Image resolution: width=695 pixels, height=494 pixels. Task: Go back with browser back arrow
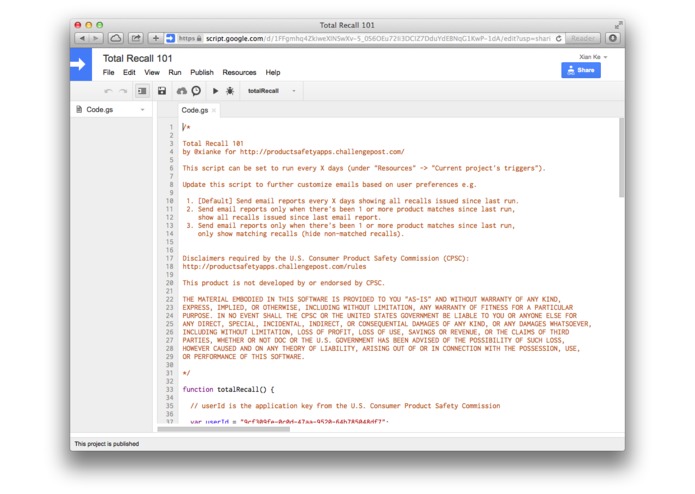click(82, 39)
